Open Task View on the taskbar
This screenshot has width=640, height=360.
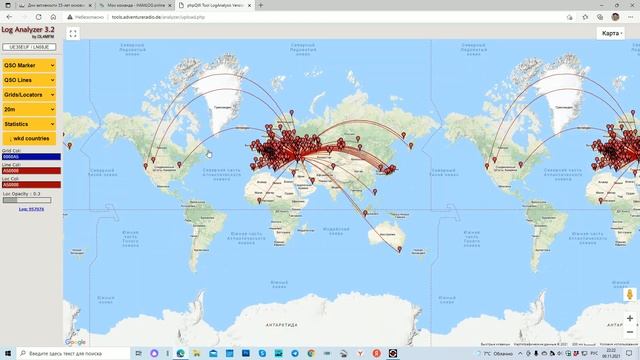point(138,353)
